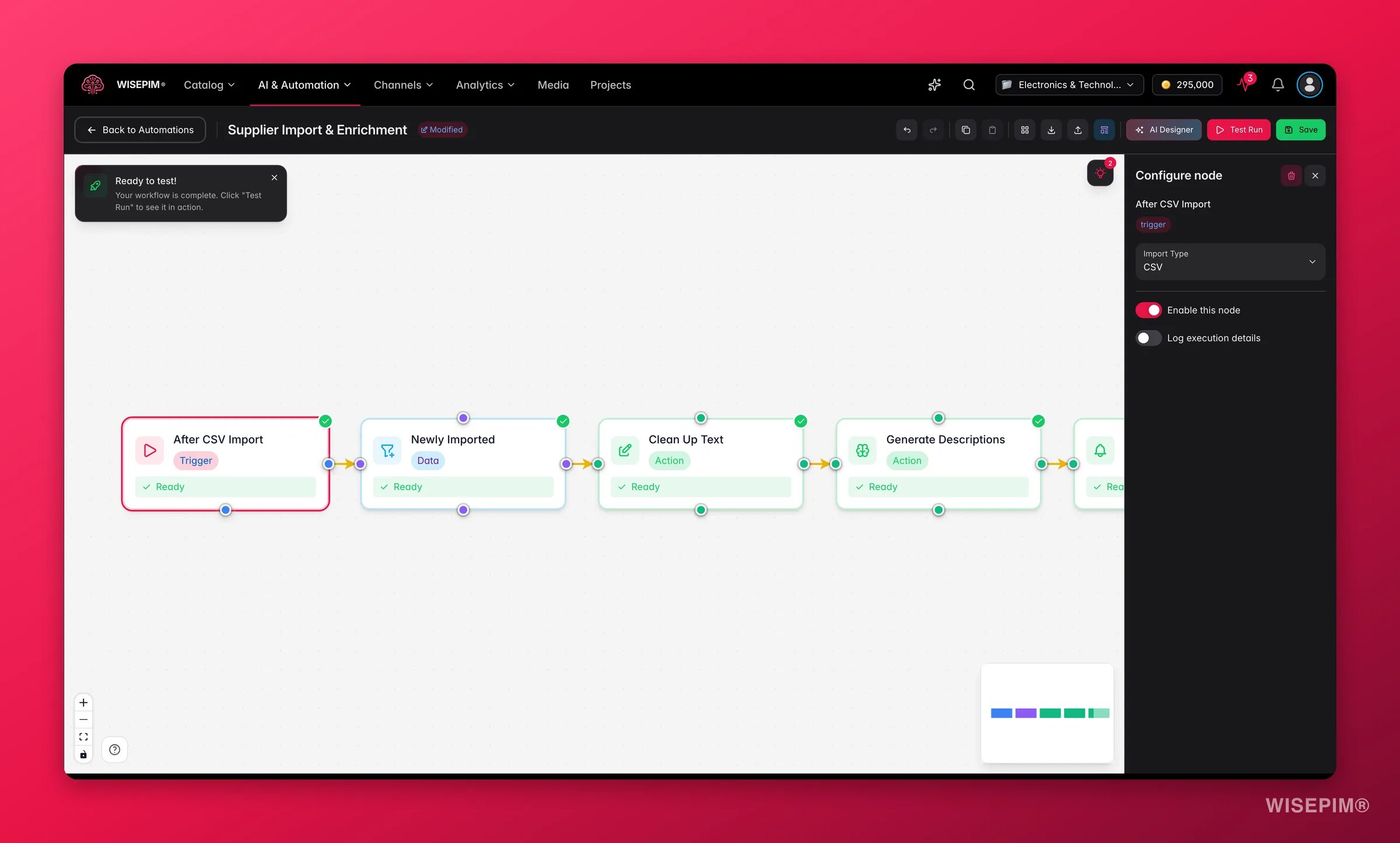
Task: Select the Clean Up Text node
Action: (701, 464)
